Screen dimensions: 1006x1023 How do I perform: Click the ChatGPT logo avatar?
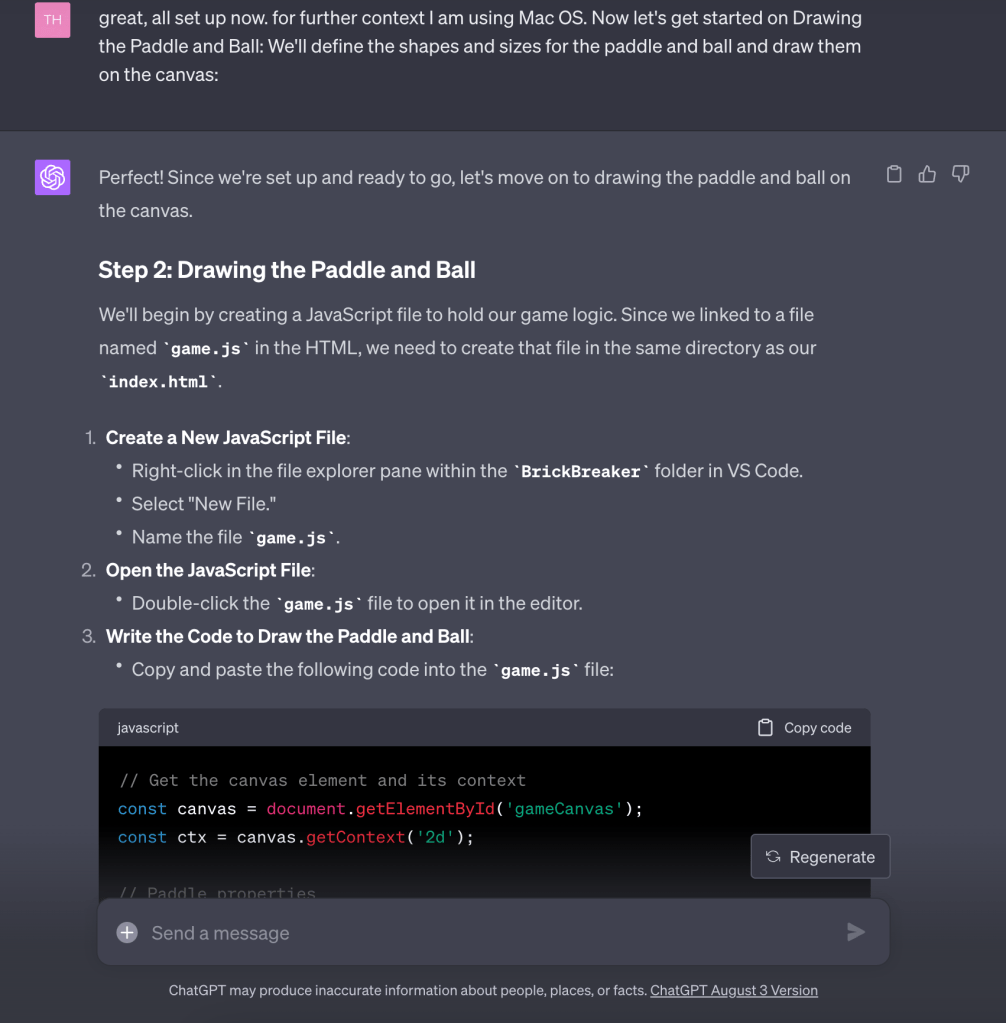pyautogui.click(x=52, y=178)
